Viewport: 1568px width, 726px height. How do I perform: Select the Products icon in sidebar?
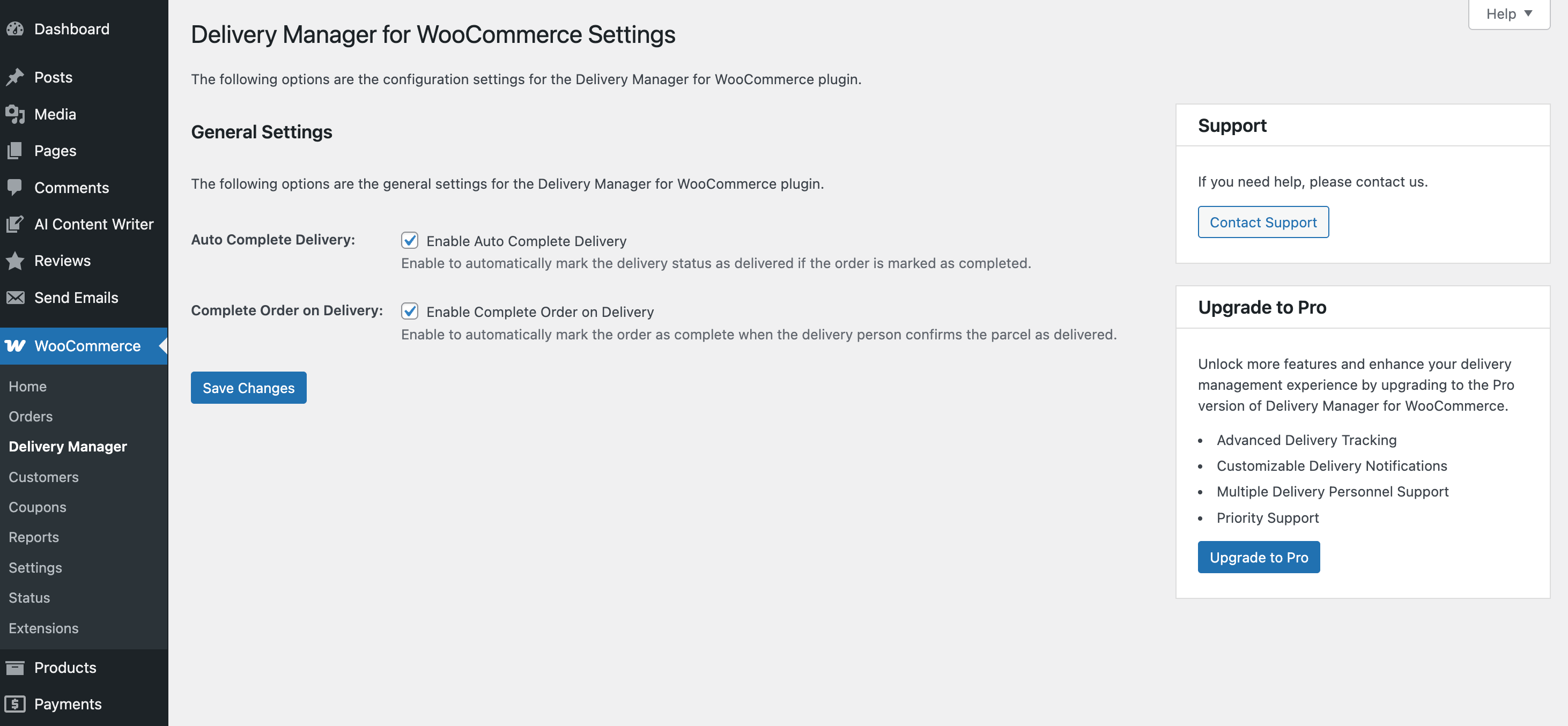15,668
